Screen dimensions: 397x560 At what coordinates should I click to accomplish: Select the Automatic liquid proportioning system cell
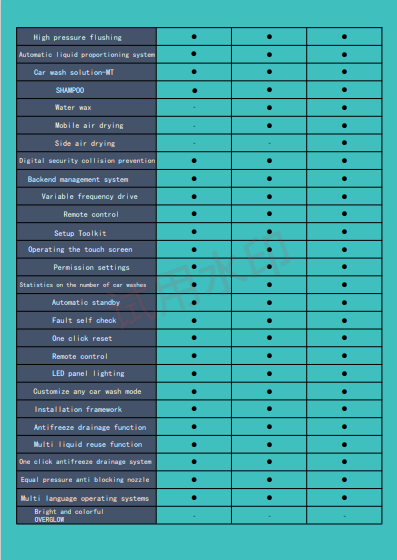coord(87,55)
